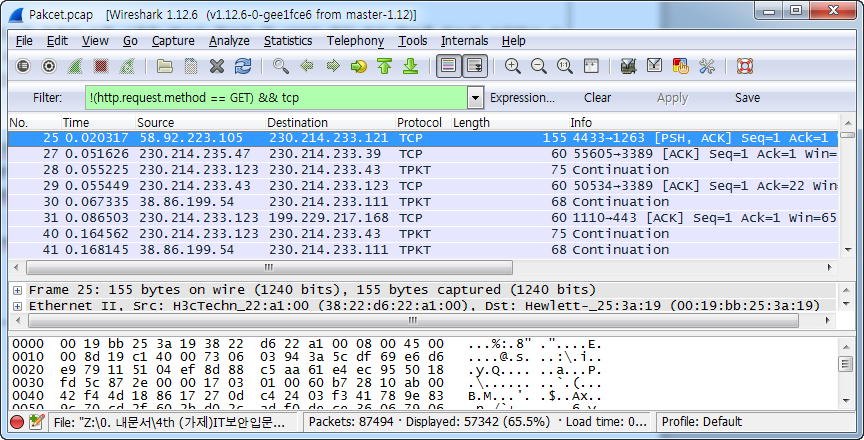This screenshot has width=864, height=440.
Task: Click the red expert info status indicator
Action: (17, 422)
